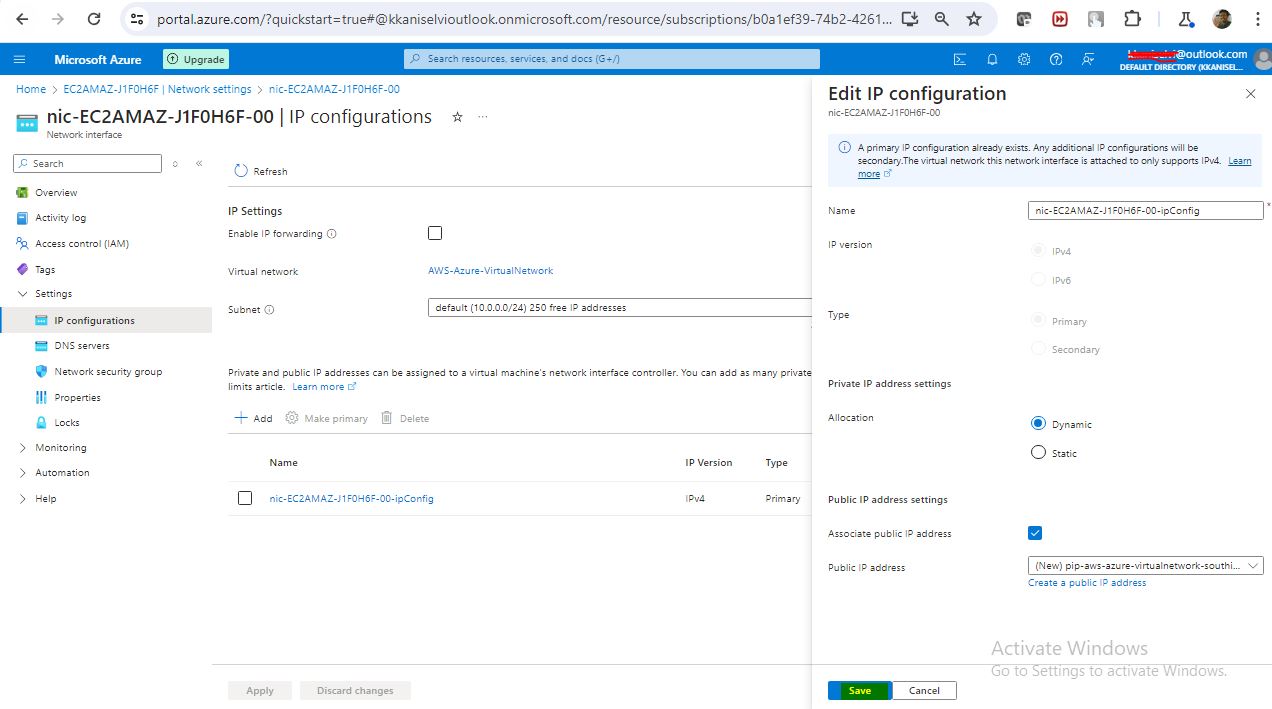Select the ipConfig row checkbox
The height and width of the screenshot is (709, 1272).
point(245,498)
